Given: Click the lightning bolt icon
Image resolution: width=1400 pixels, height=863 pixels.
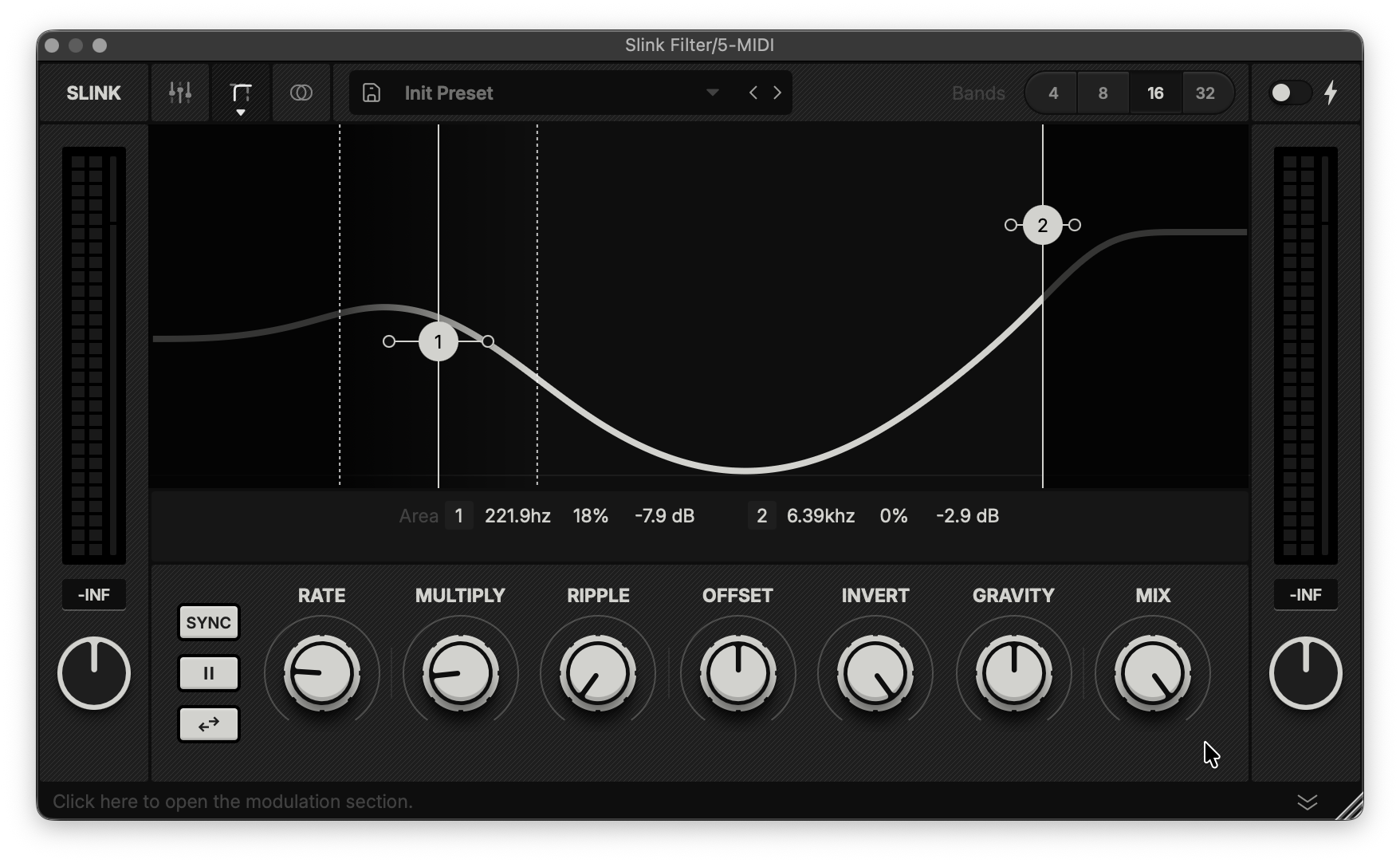Looking at the screenshot, I should click(1331, 93).
